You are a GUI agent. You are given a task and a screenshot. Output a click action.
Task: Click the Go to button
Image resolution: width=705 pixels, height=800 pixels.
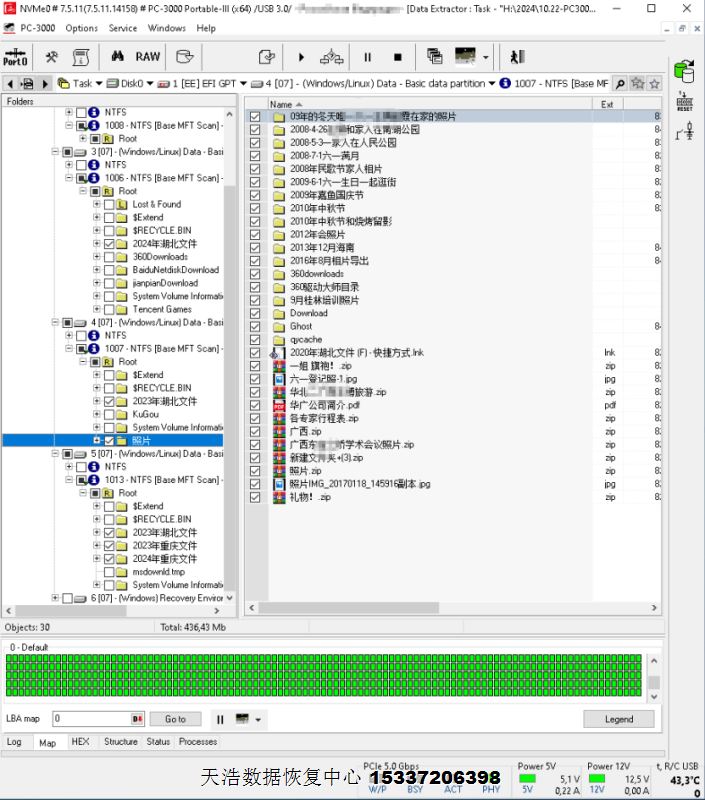(175, 719)
